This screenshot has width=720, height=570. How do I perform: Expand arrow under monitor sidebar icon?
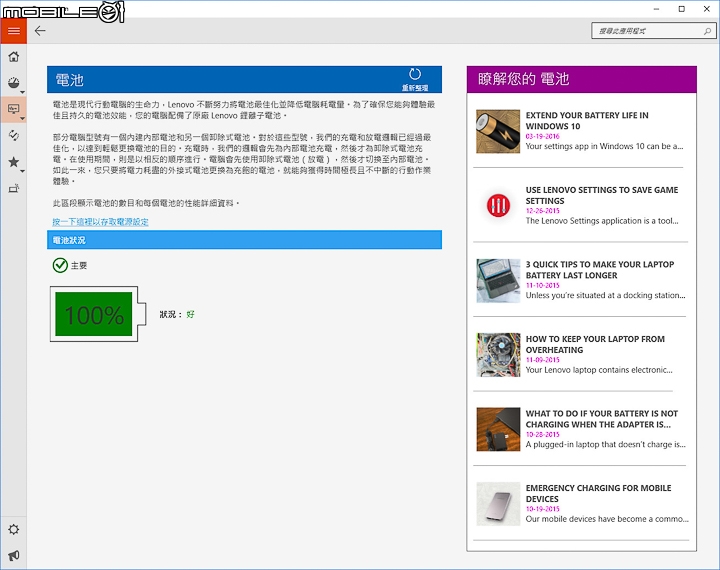(22, 119)
